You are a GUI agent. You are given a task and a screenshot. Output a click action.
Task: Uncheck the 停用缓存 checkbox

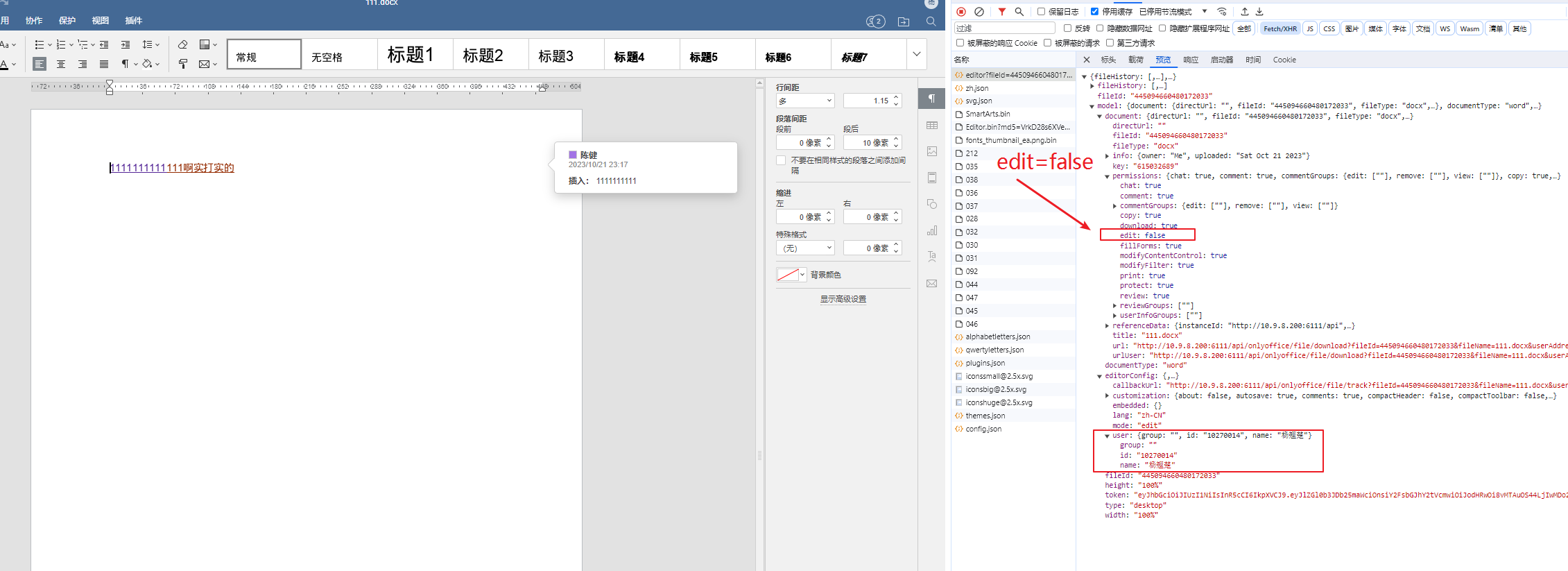(1095, 12)
